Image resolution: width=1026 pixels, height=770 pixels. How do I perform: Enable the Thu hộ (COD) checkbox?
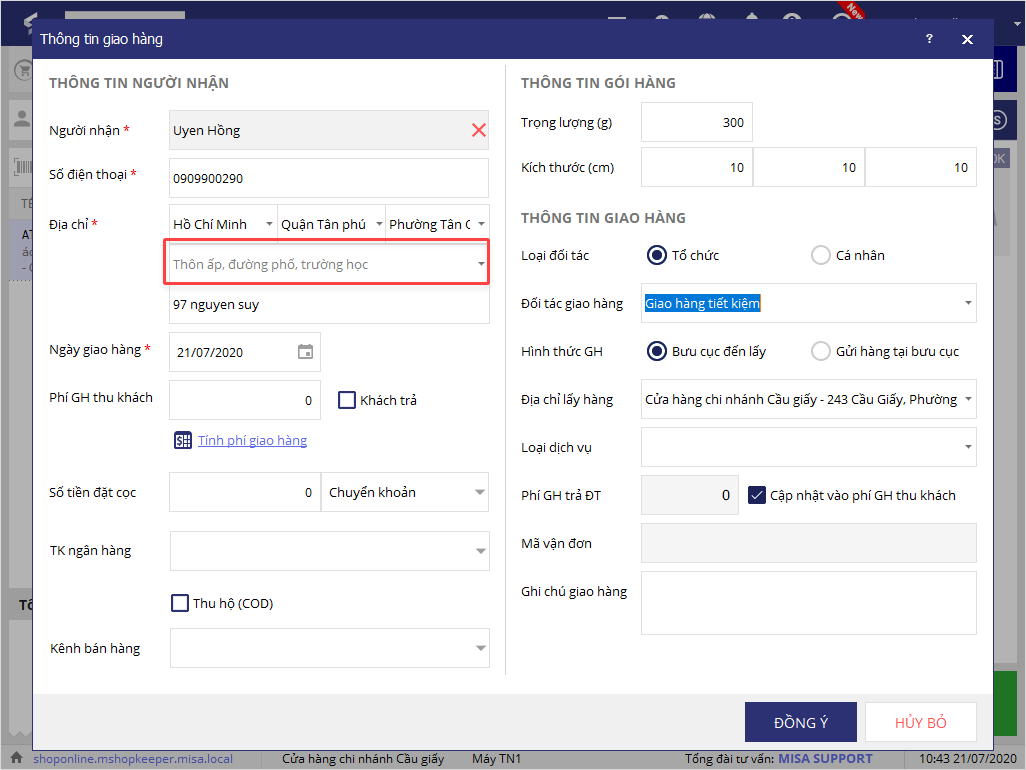coord(180,603)
